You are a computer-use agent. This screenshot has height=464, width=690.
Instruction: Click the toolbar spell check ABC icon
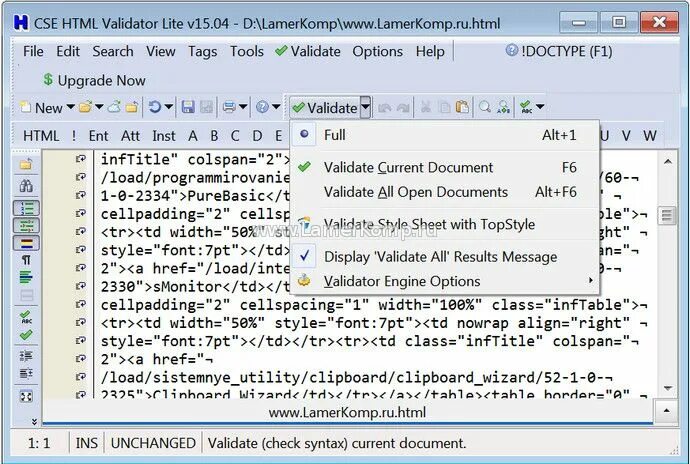[x=525, y=107]
